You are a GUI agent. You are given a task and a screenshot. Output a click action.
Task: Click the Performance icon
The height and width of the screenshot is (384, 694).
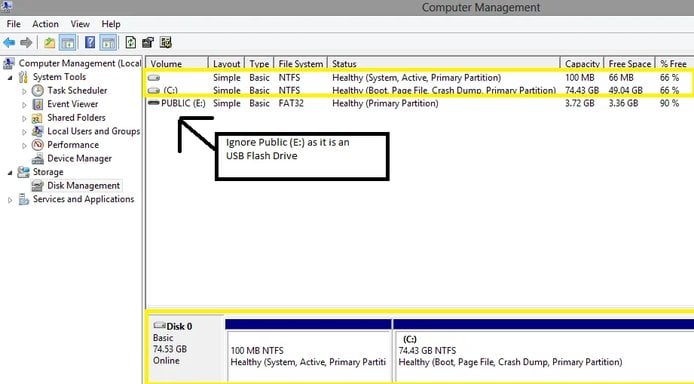[x=38, y=145]
